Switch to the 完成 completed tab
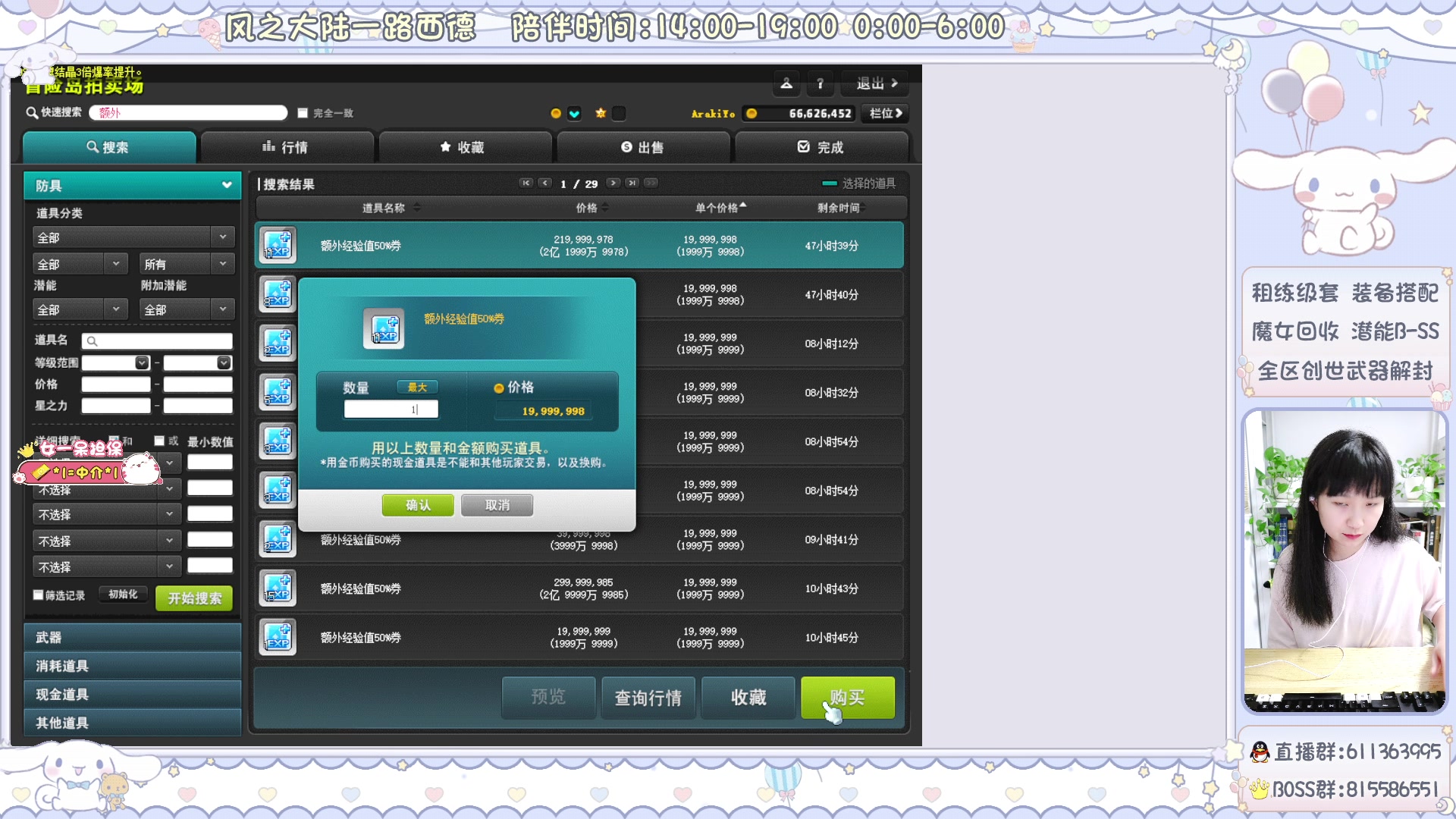Image resolution: width=1456 pixels, height=819 pixels. click(821, 147)
